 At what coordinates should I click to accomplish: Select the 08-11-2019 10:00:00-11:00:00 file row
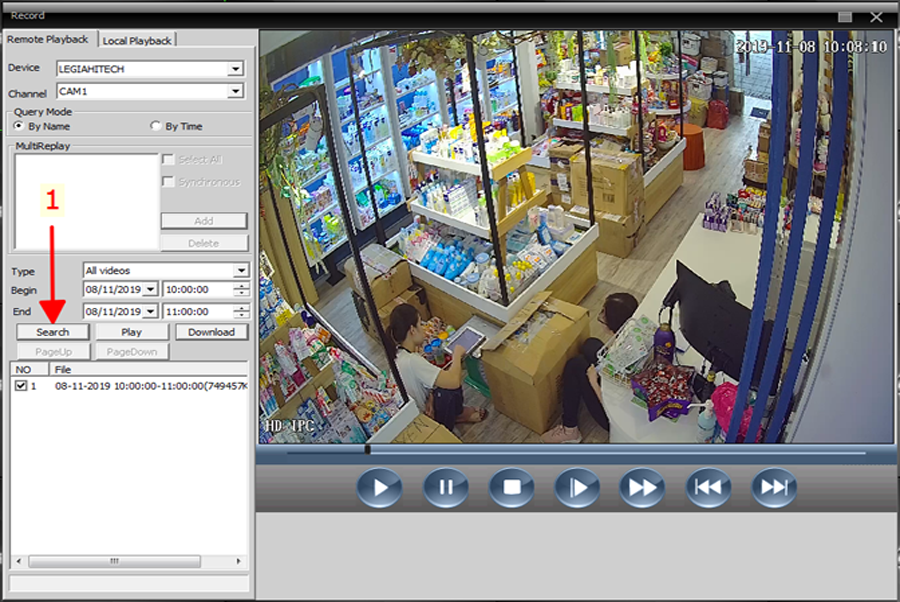pyautogui.click(x=131, y=386)
